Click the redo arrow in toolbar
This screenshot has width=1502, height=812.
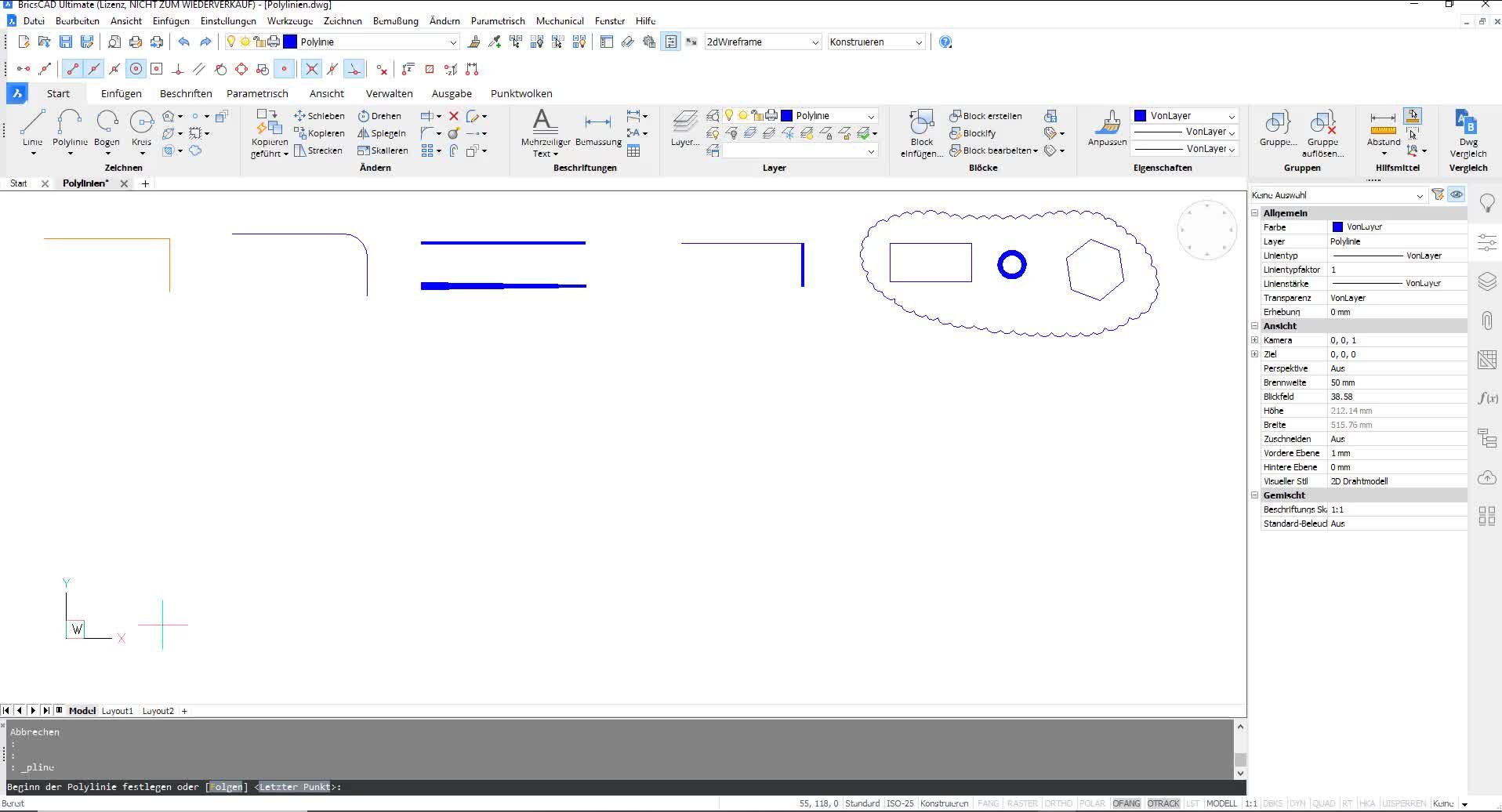[x=205, y=42]
